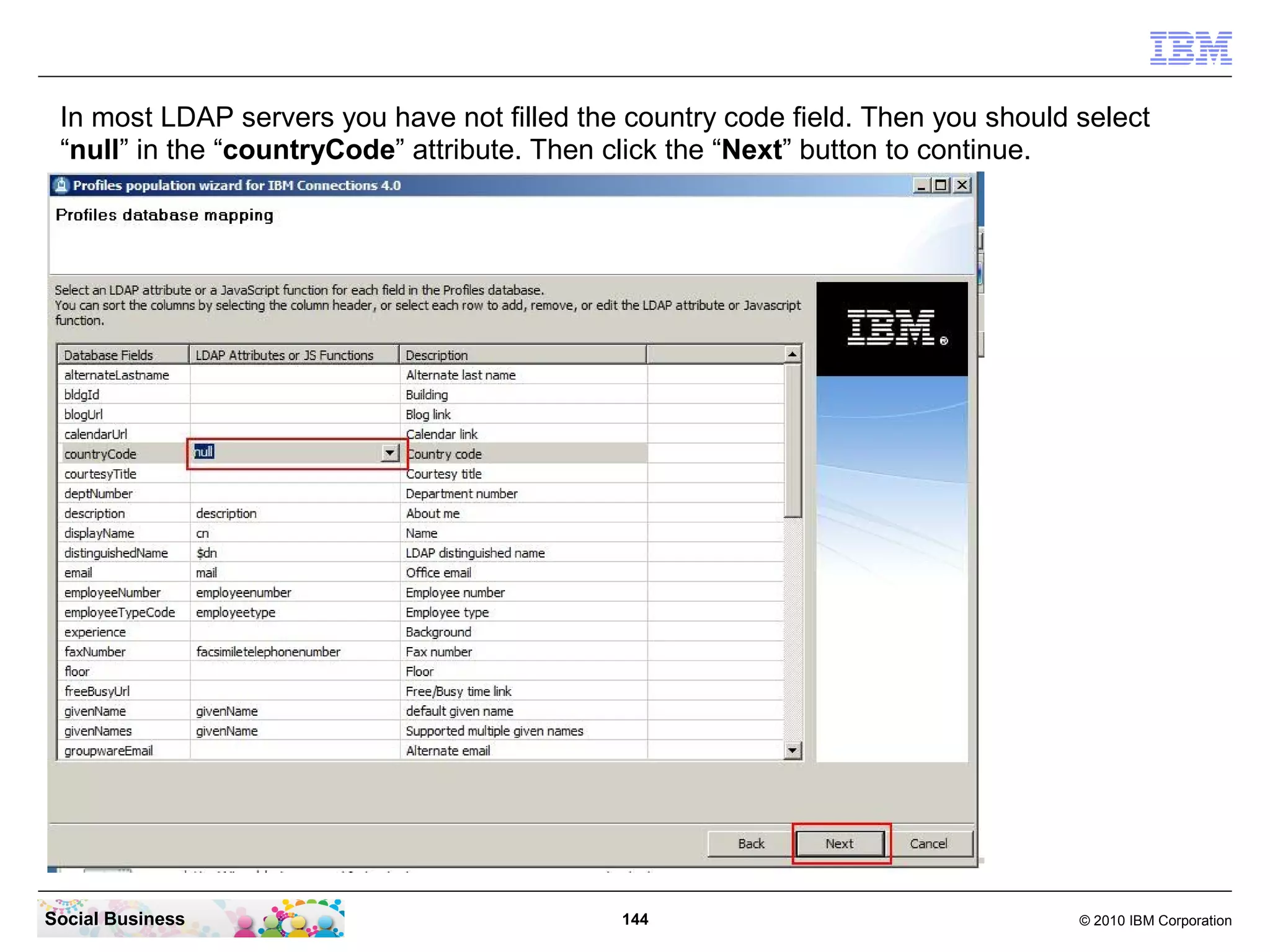Click the Alternate email description cell
The width and height of the screenshot is (1270, 952).
point(523,751)
